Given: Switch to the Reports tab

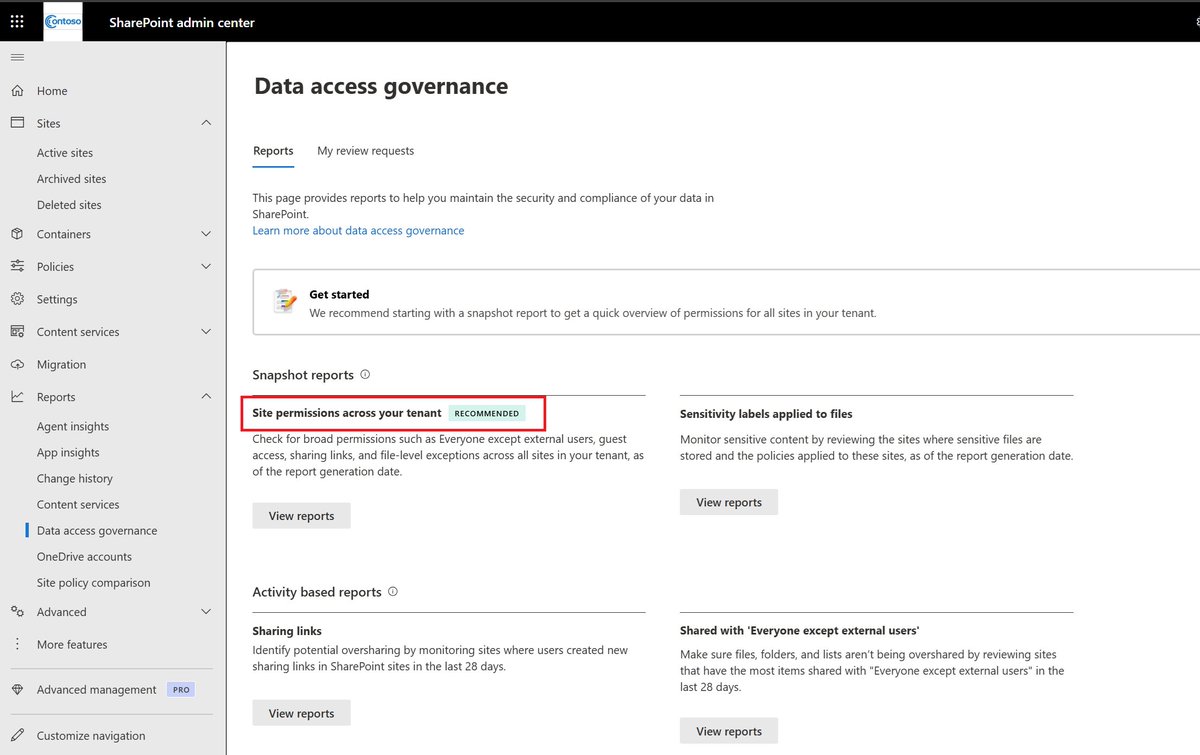Looking at the screenshot, I should 273,151.
